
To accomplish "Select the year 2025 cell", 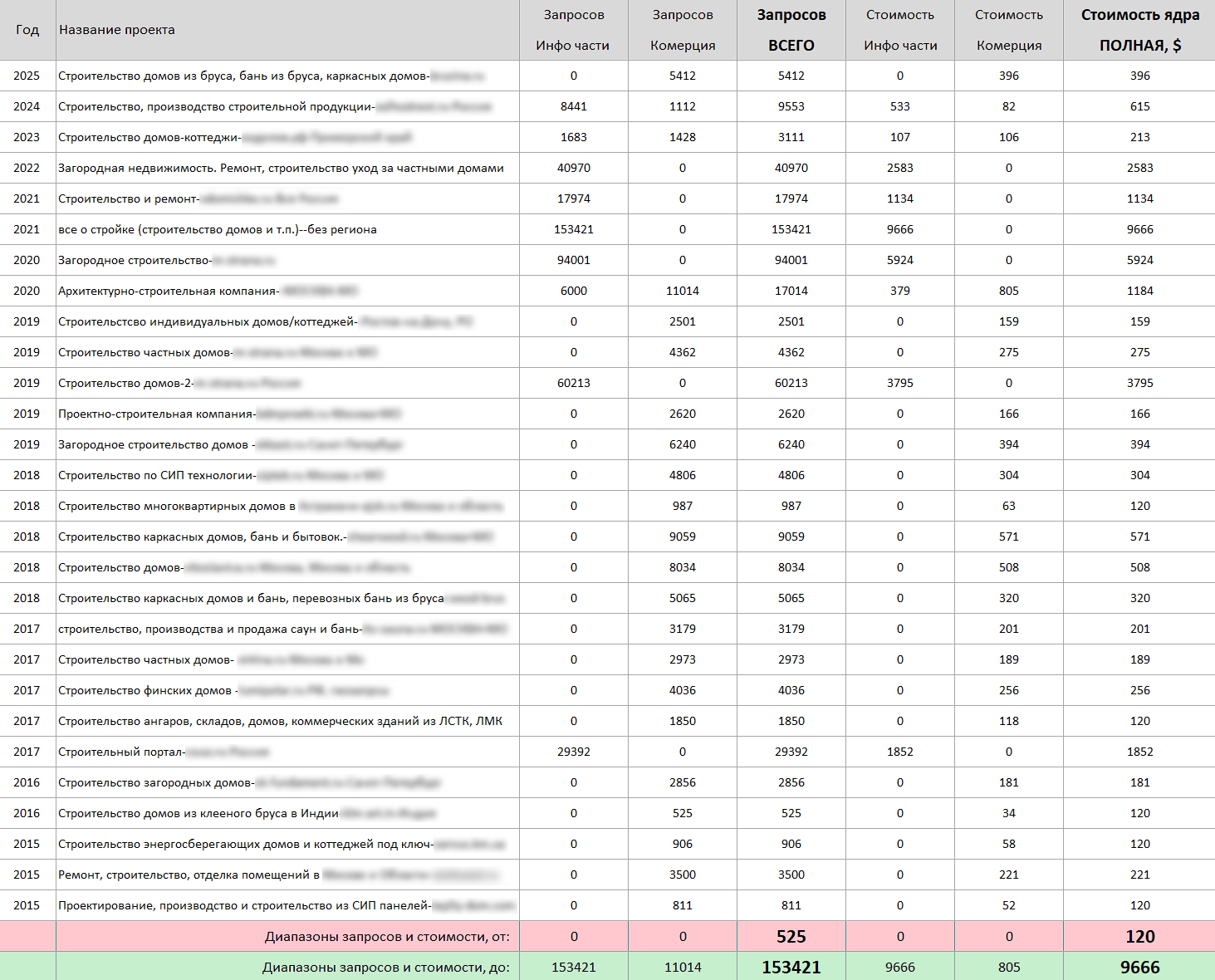I will [27, 76].
